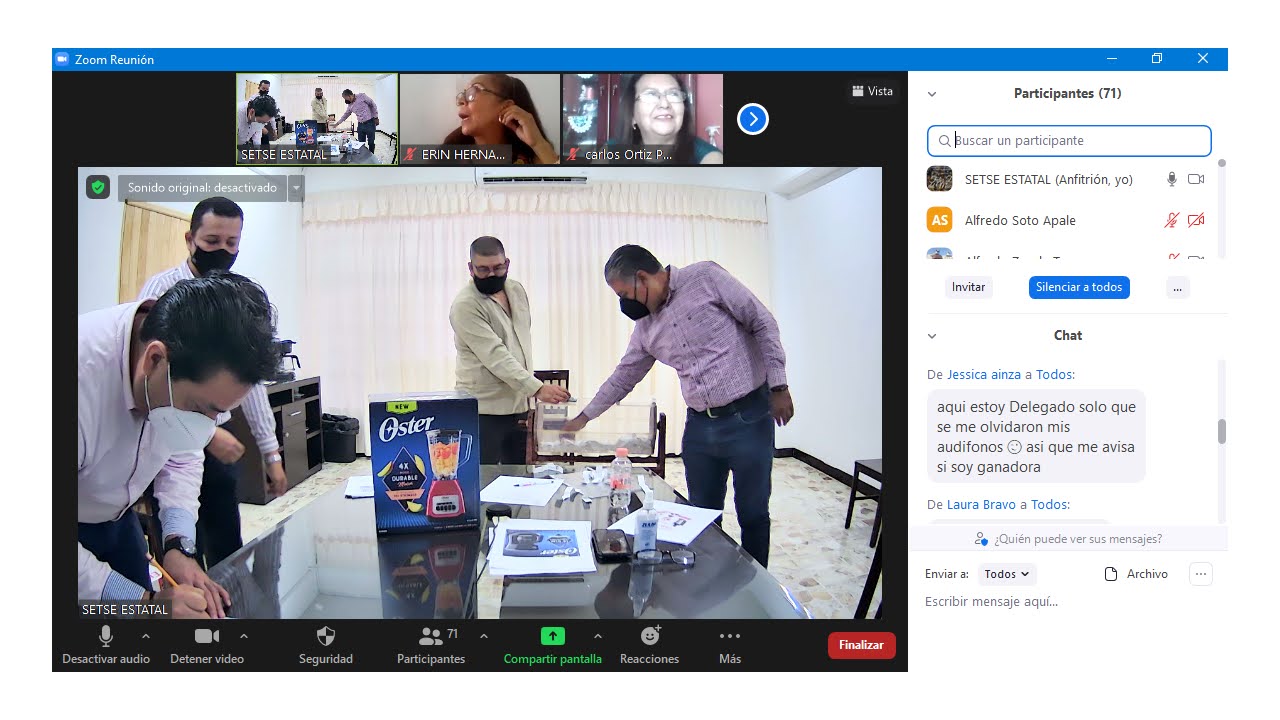Open the Más three-dots menu

730,636
